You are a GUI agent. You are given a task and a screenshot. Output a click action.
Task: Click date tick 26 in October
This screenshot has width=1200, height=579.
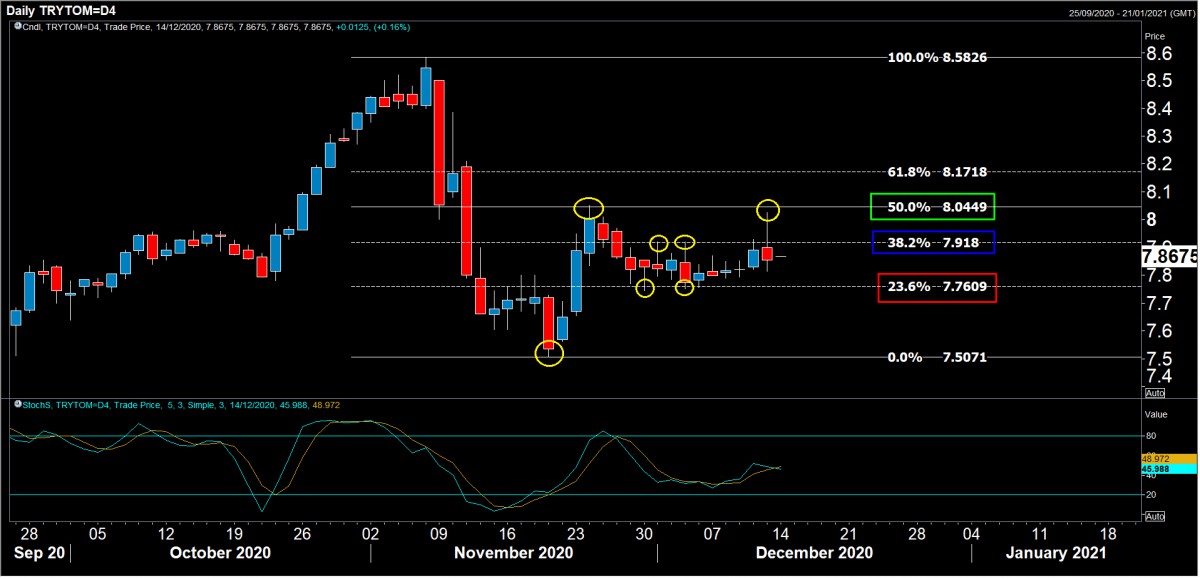pos(302,534)
